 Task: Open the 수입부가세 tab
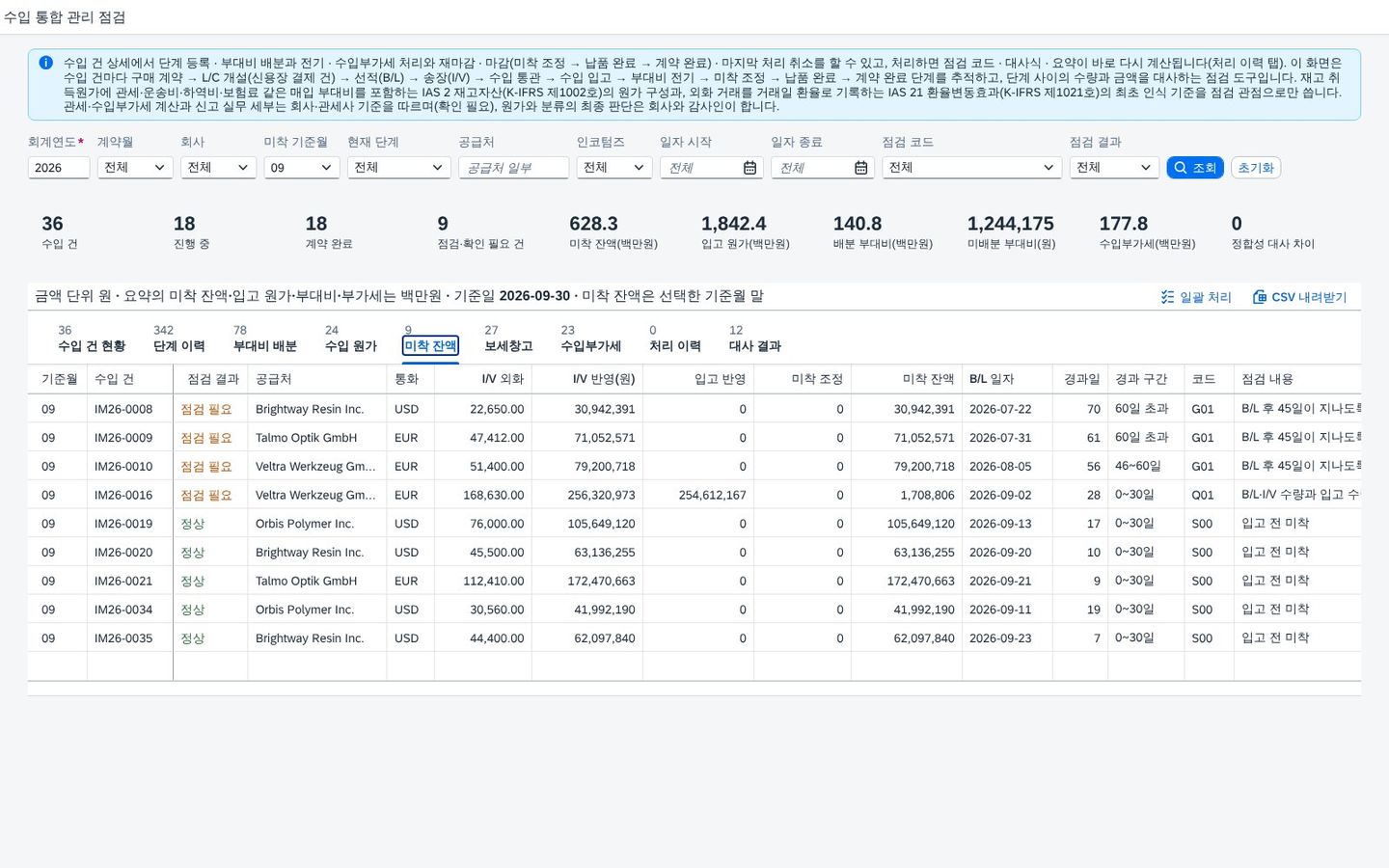click(x=591, y=346)
